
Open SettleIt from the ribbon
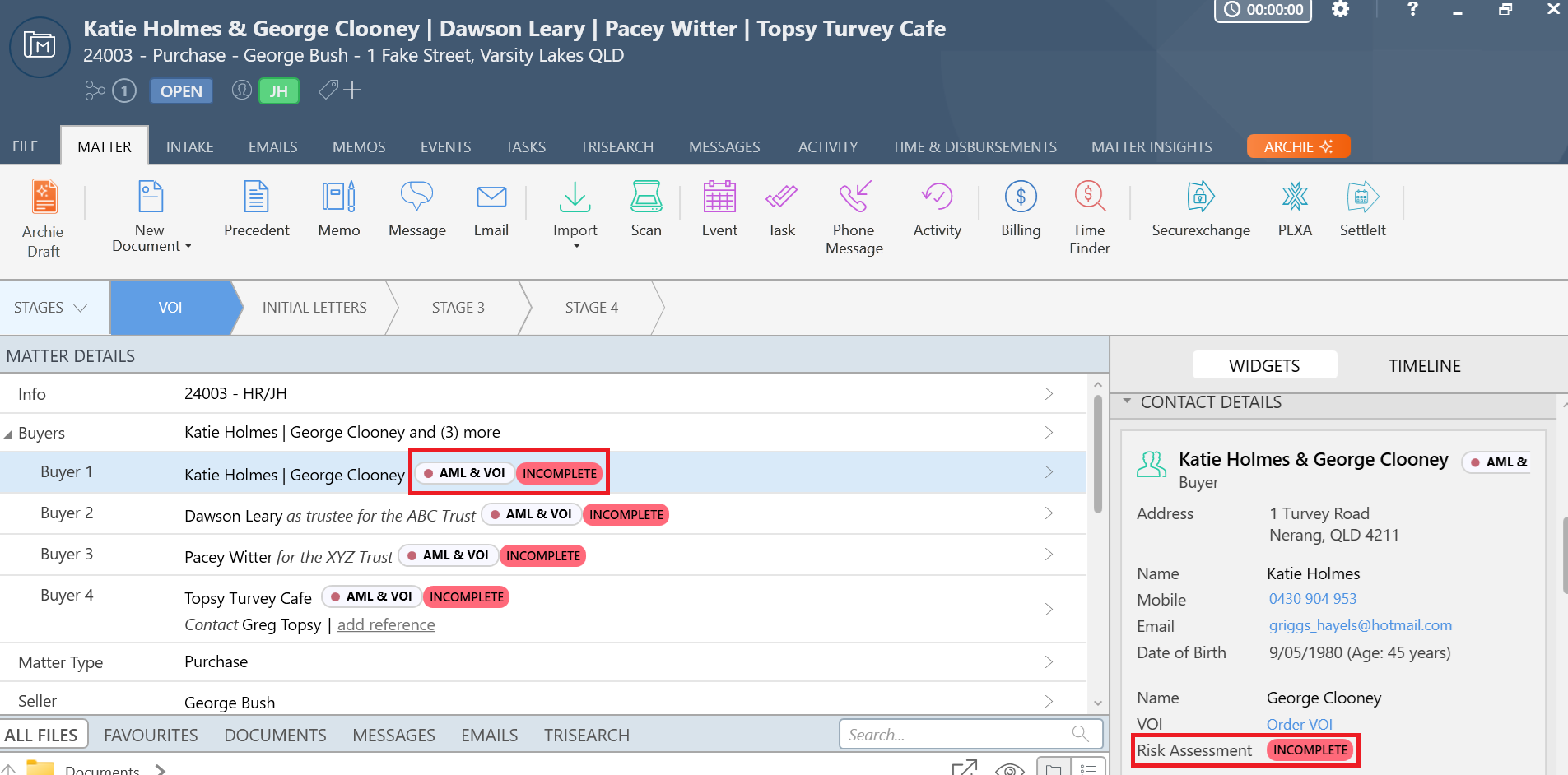(1362, 209)
